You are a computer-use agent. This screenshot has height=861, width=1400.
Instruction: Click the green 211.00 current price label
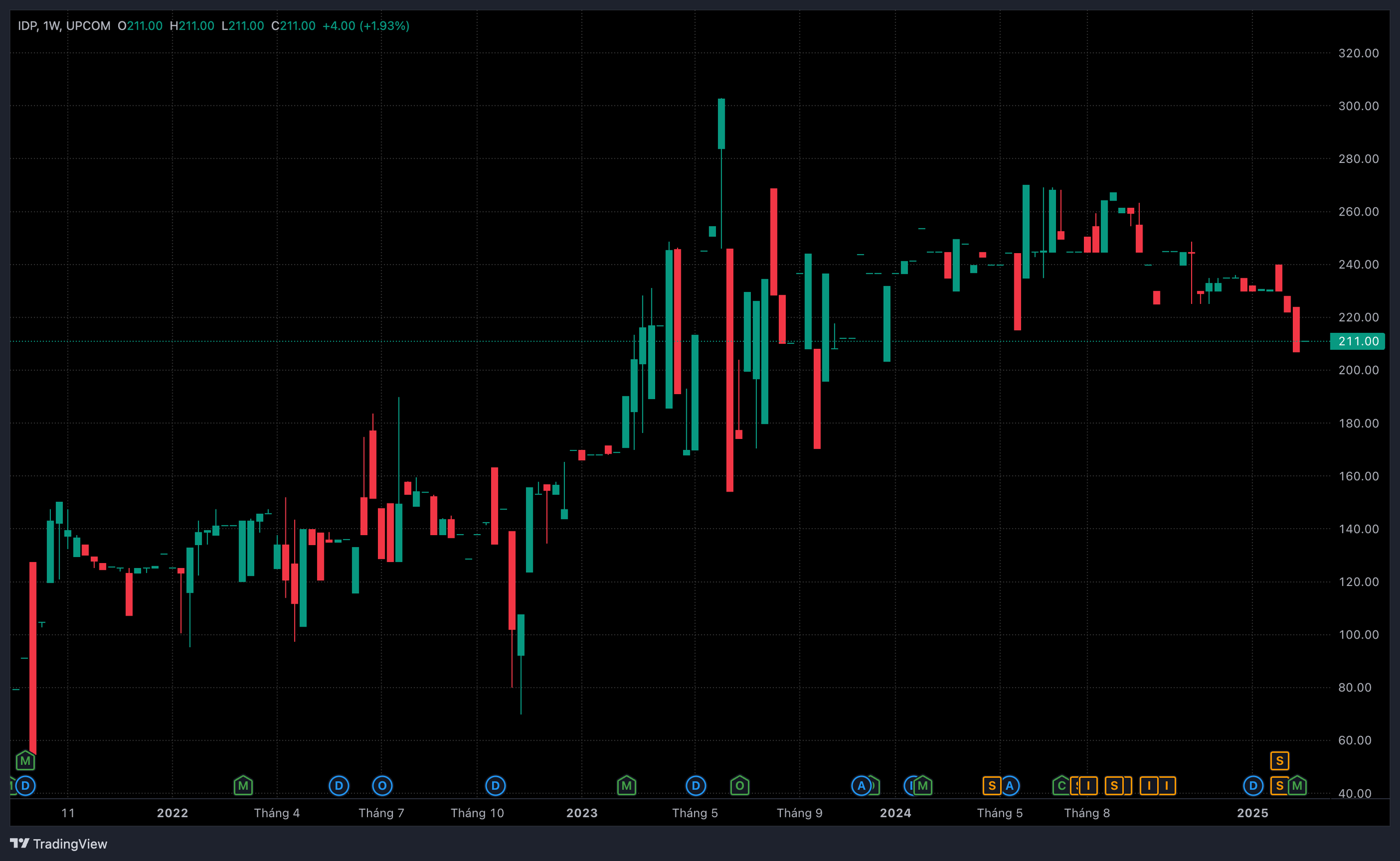(x=1358, y=341)
